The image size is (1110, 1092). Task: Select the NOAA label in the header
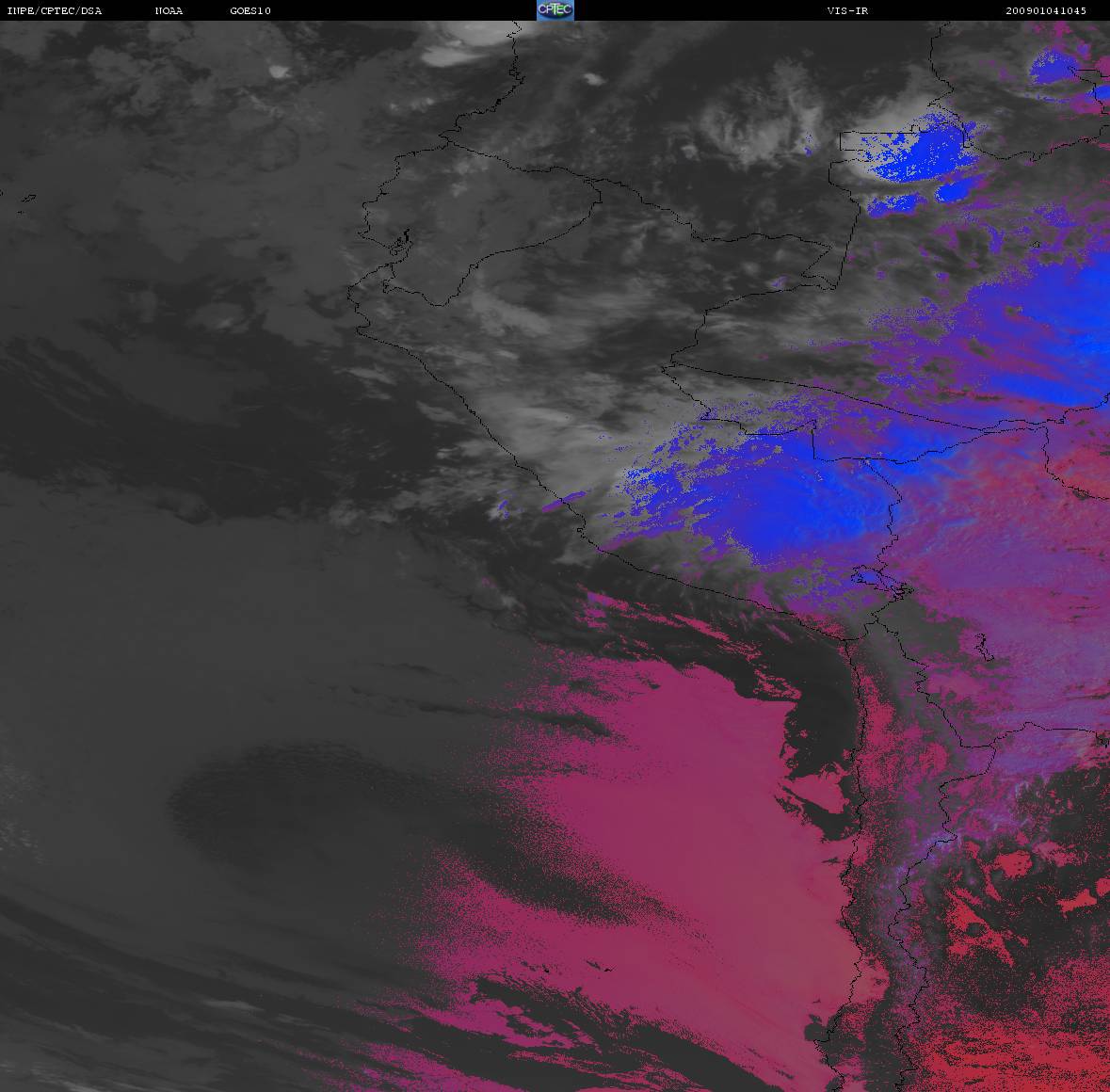169,11
